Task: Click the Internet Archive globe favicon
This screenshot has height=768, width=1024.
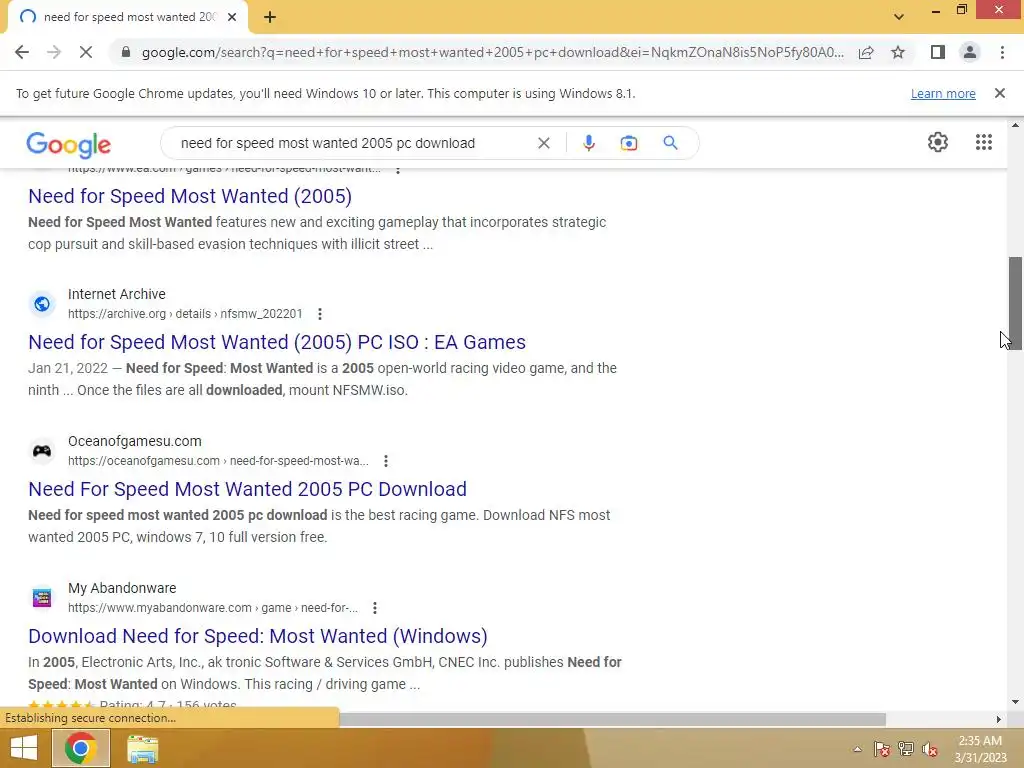Action: (42, 304)
